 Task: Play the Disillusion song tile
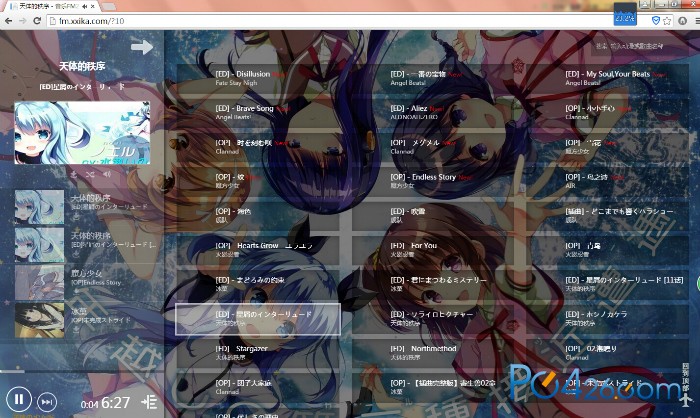click(258, 78)
